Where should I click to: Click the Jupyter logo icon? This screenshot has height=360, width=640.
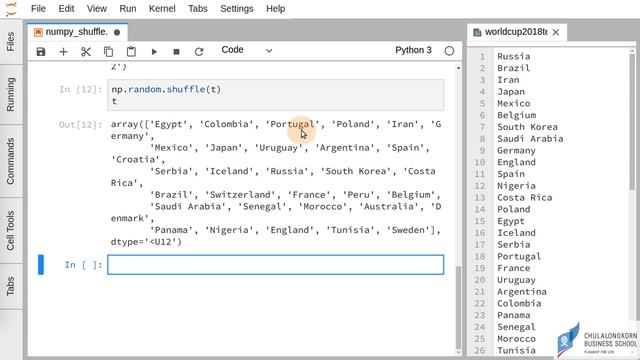11,9
